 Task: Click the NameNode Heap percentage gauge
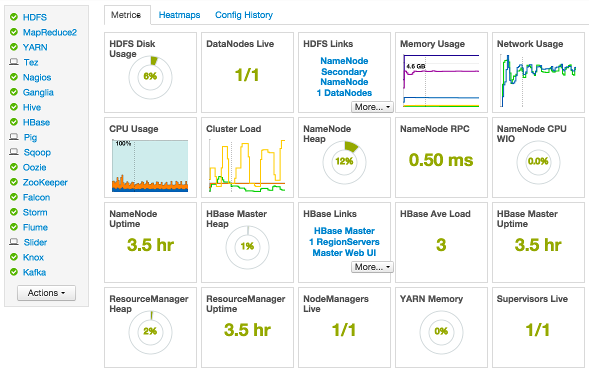tap(344, 163)
